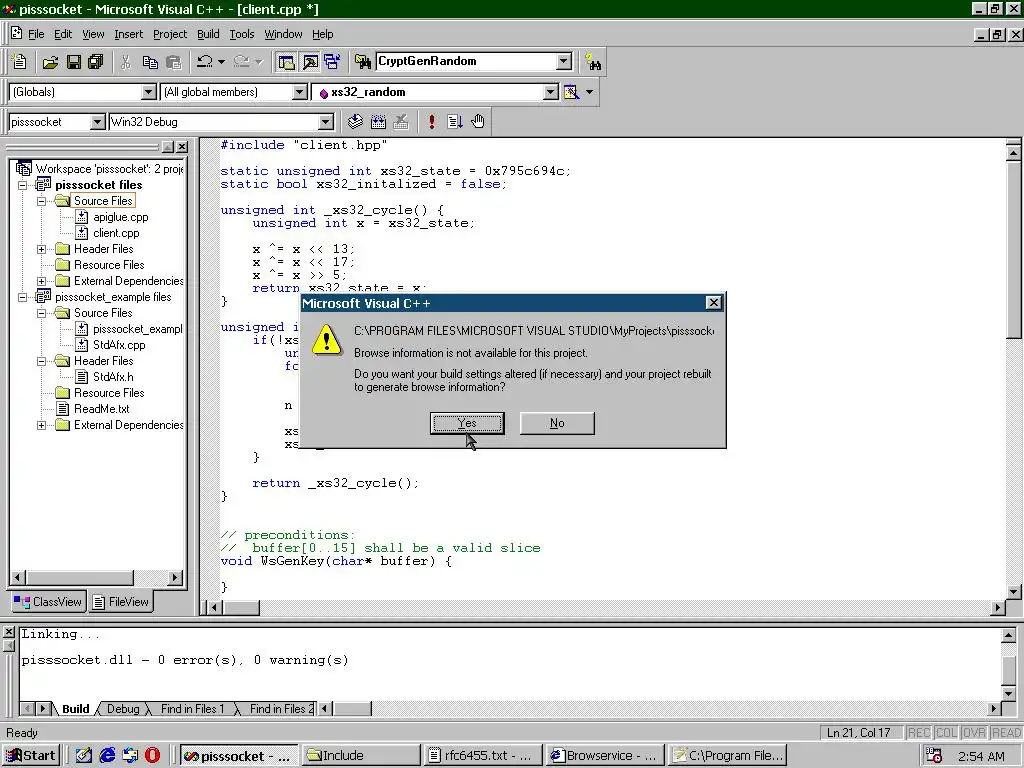The height and width of the screenshot is (768, 1024).
Task: Open the (All global members) filter dropdown
Action: pos(300,92)
